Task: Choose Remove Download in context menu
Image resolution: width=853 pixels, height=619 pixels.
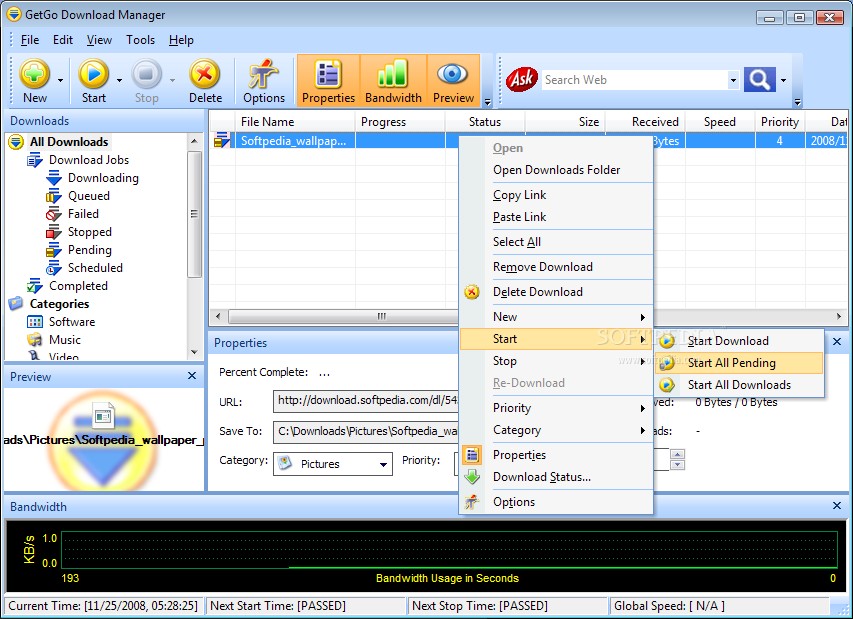Action: [557, 267]
